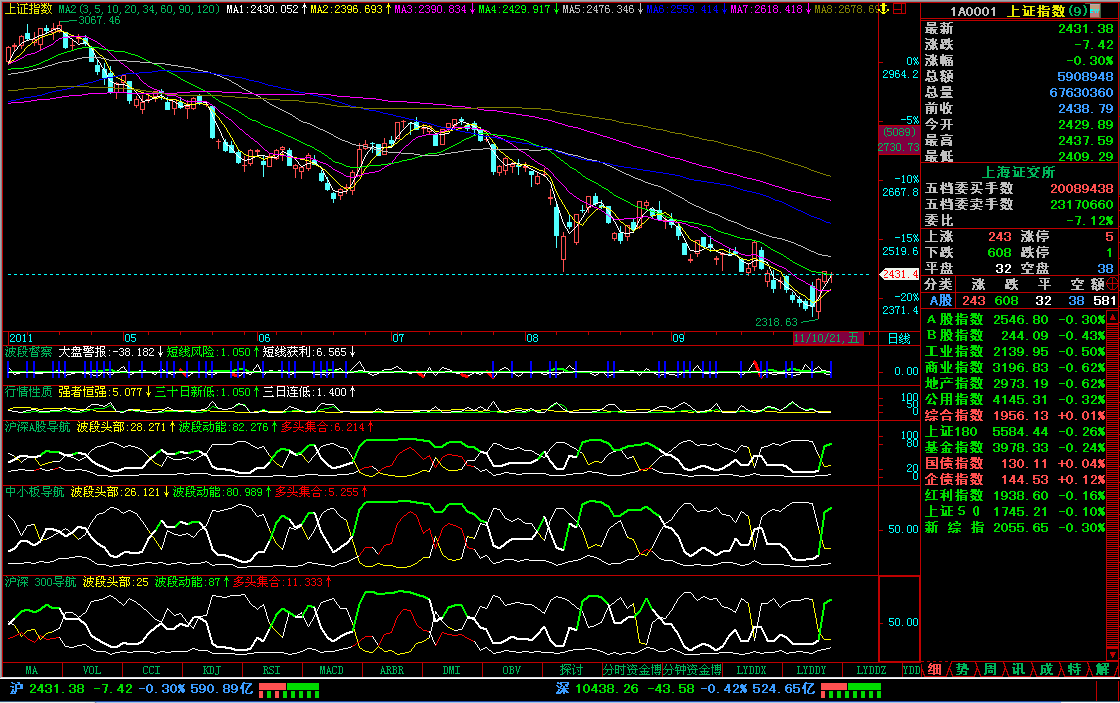Click the A股 category row
1120x703 pixels.
[1020, 301]
